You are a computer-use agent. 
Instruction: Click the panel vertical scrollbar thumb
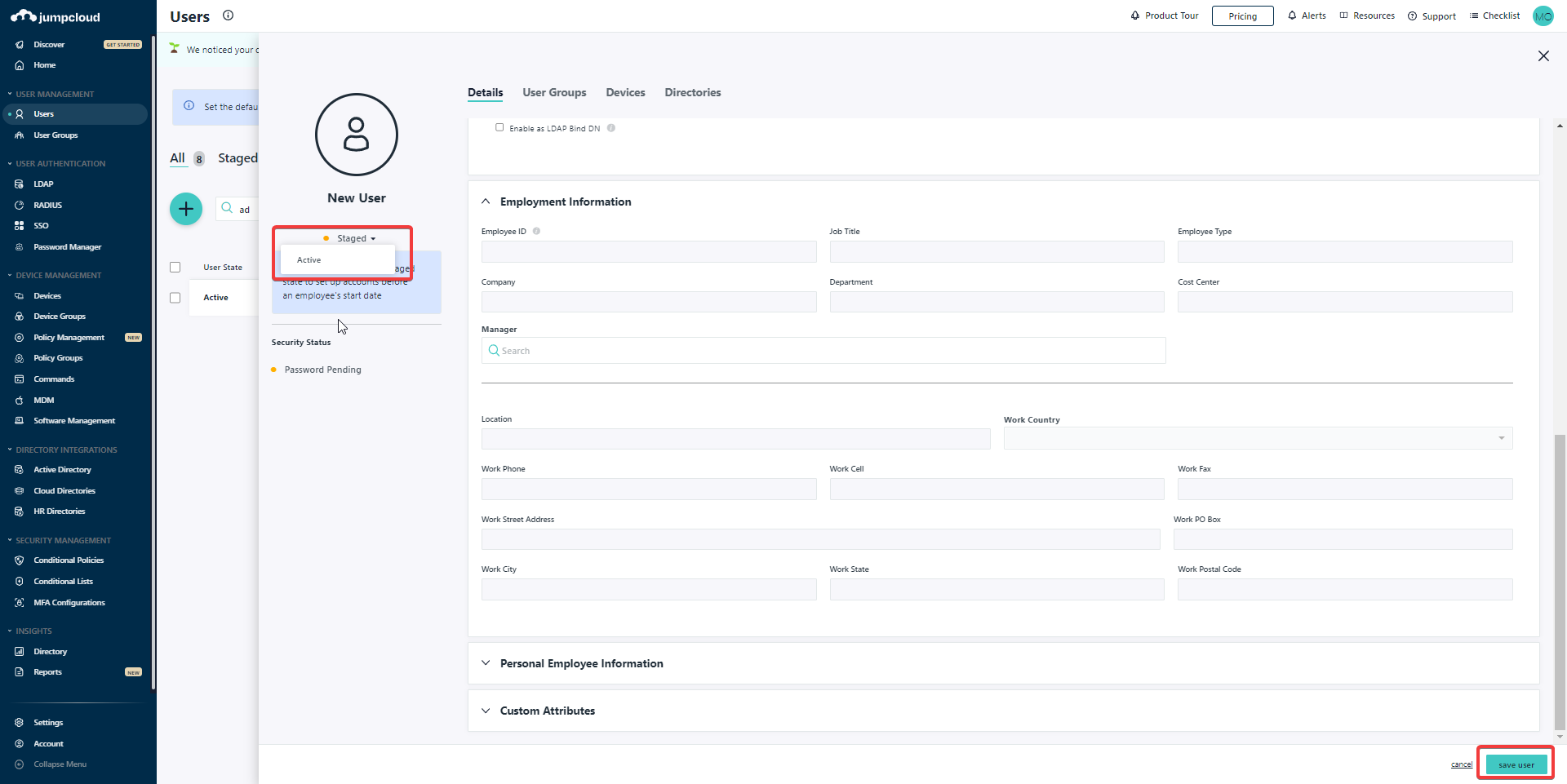pos(1560,582)
